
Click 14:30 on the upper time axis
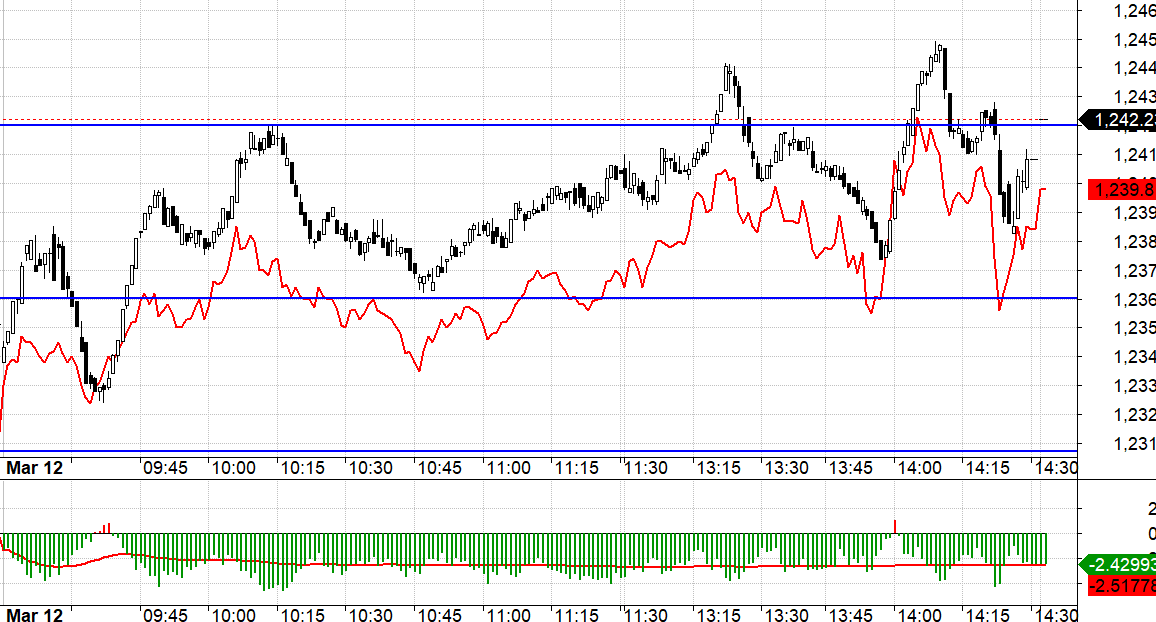[x=1055, y=468]
